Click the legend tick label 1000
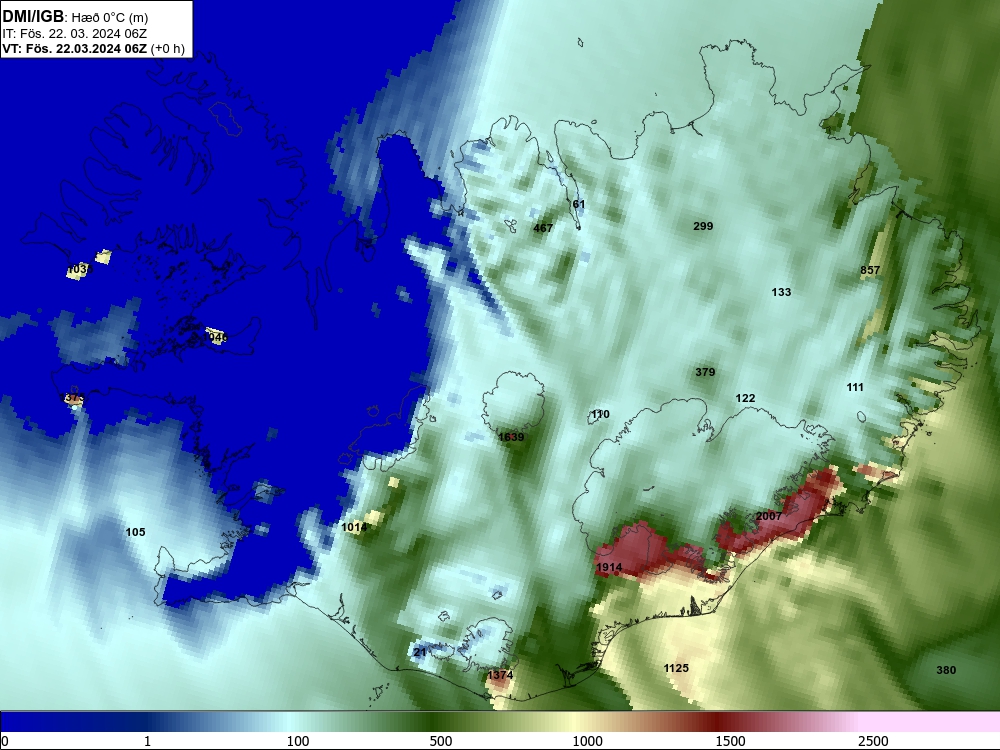 point(587,741)
